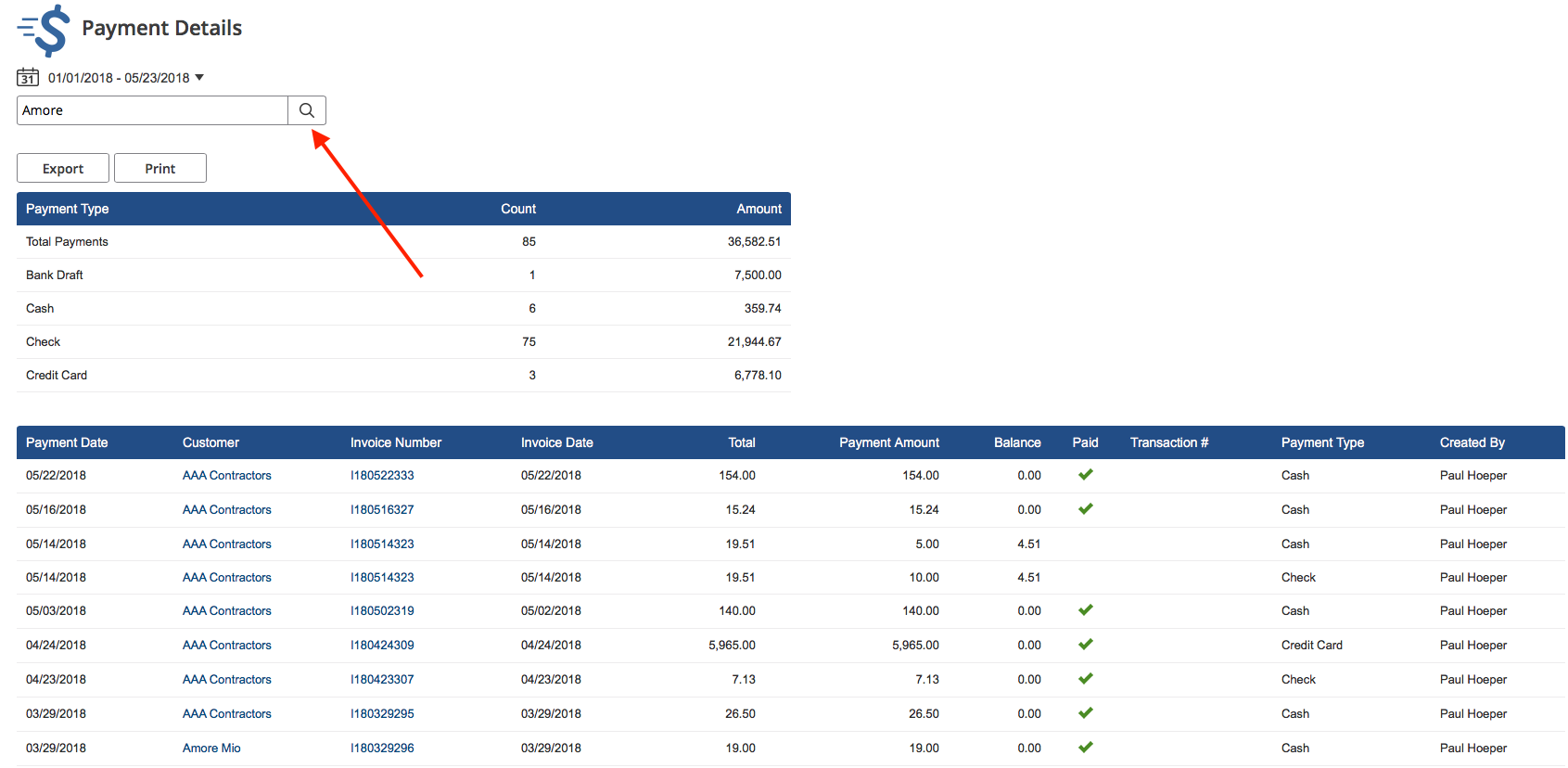Viewport: 1568px width, 768px height.
Task: Click the Payment Details dollar sign logo
Action: (x=44, y=30)
